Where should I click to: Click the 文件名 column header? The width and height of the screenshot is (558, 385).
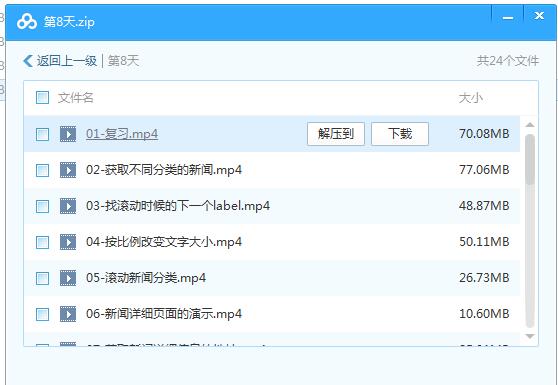click(75, 97)
